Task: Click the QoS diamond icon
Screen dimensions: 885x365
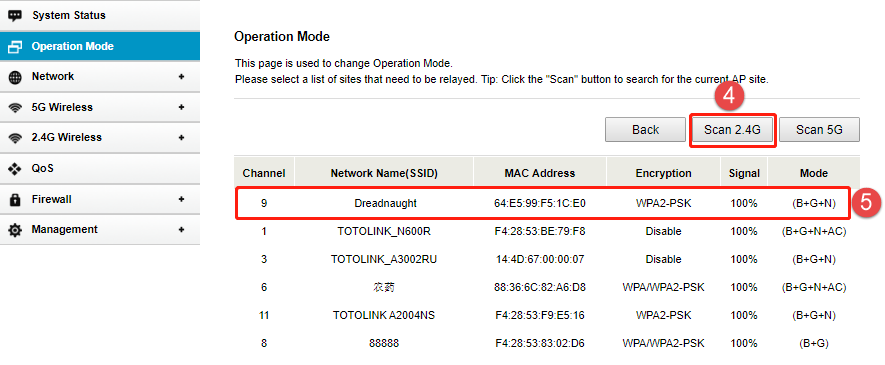Action: click(15, 169)
